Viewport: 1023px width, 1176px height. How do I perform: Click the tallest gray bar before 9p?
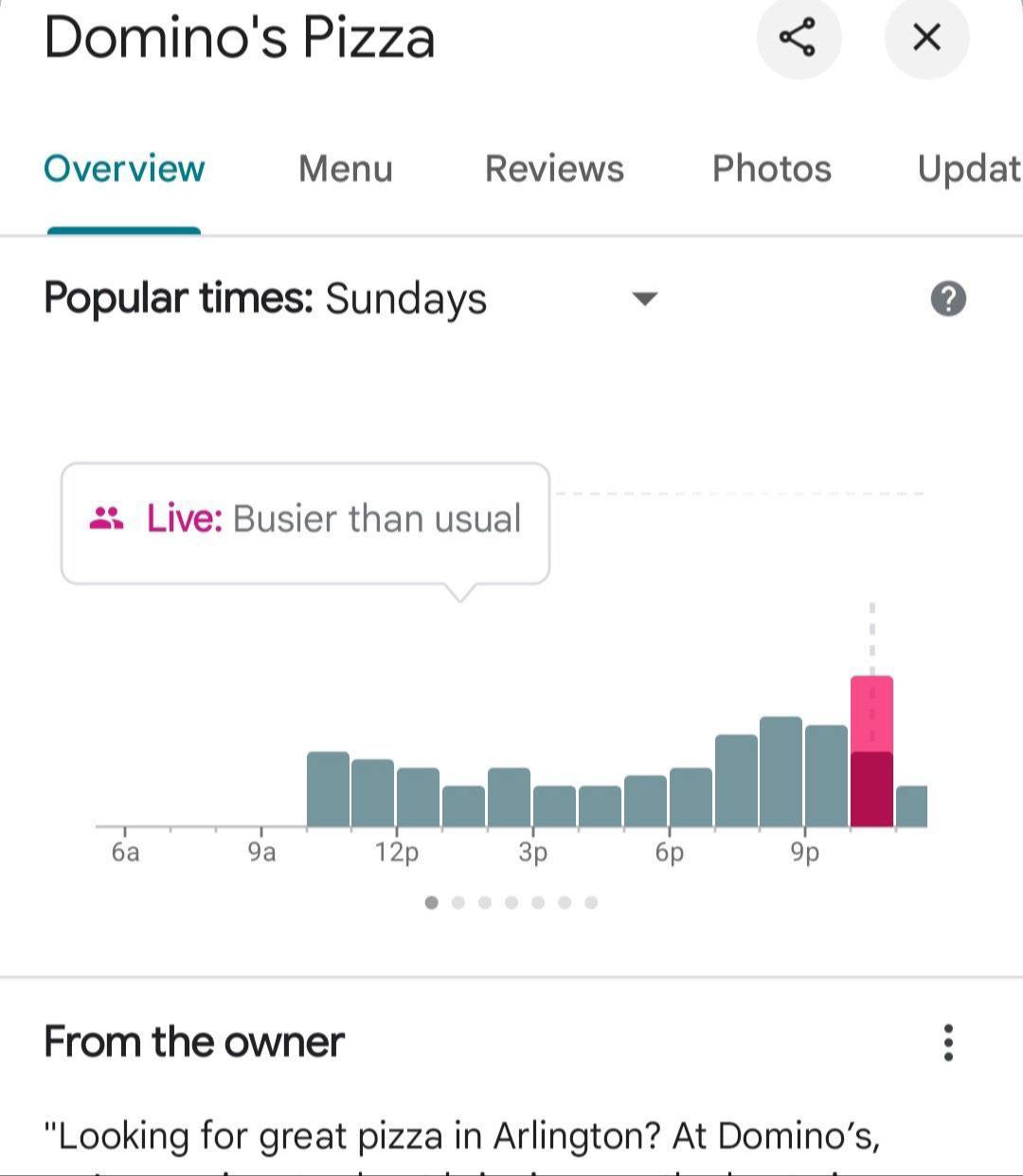tap(781, 771)
